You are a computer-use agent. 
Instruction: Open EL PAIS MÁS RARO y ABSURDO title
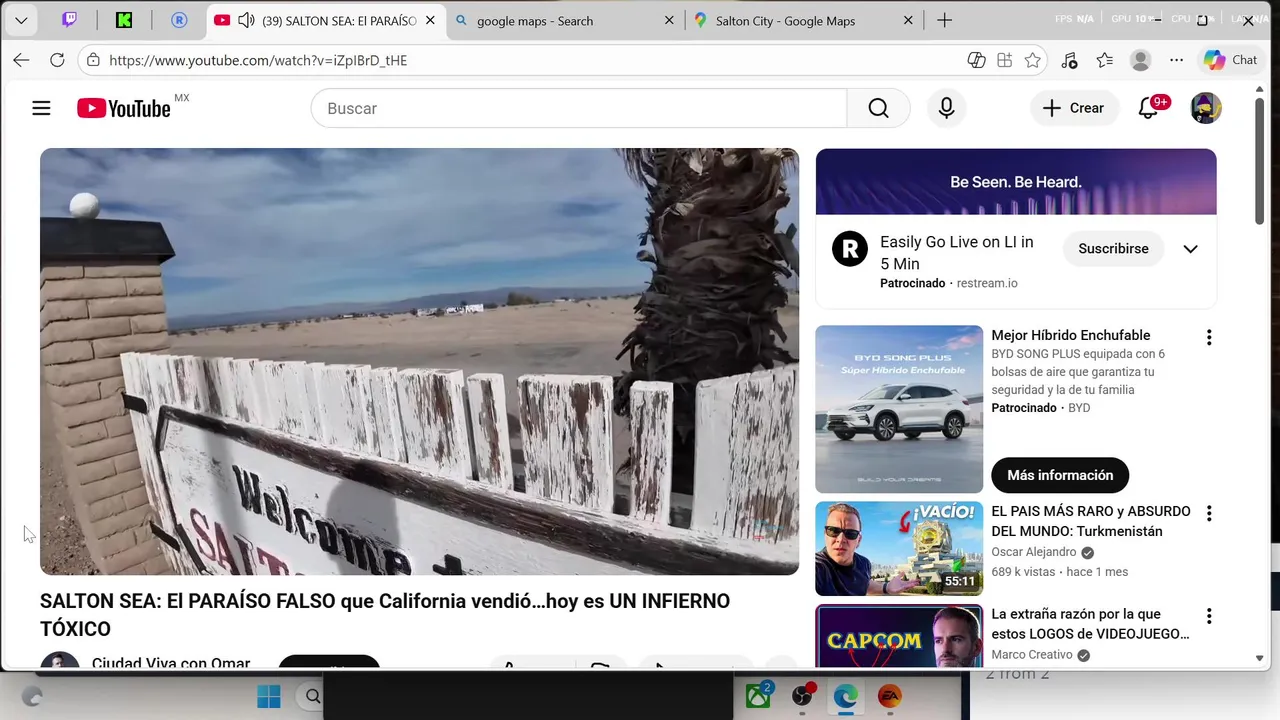point(1091,521)
